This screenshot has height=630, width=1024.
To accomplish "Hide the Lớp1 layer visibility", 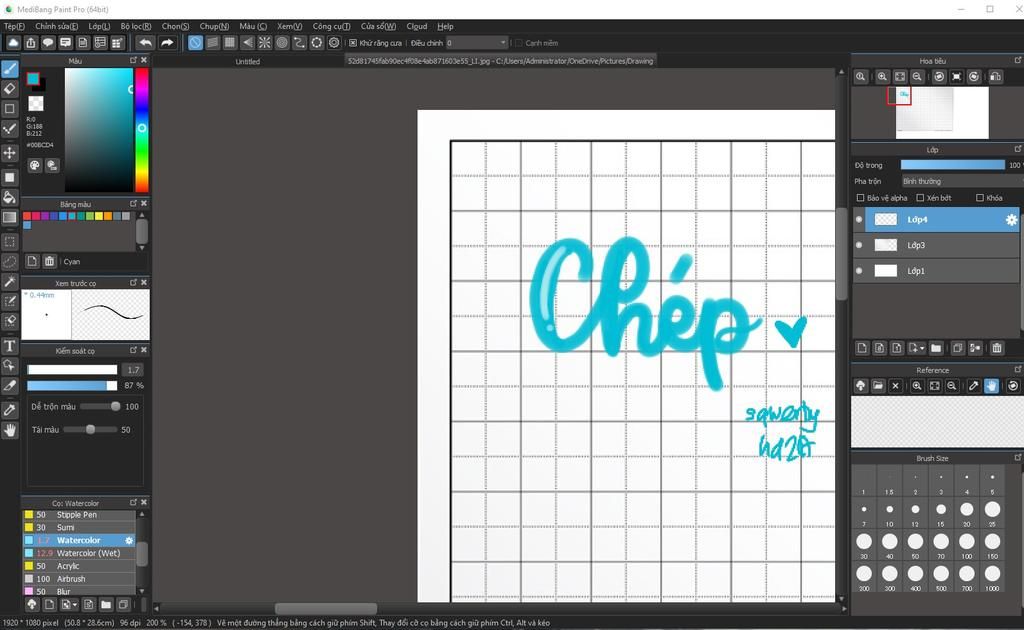I will tap(859, 270).
